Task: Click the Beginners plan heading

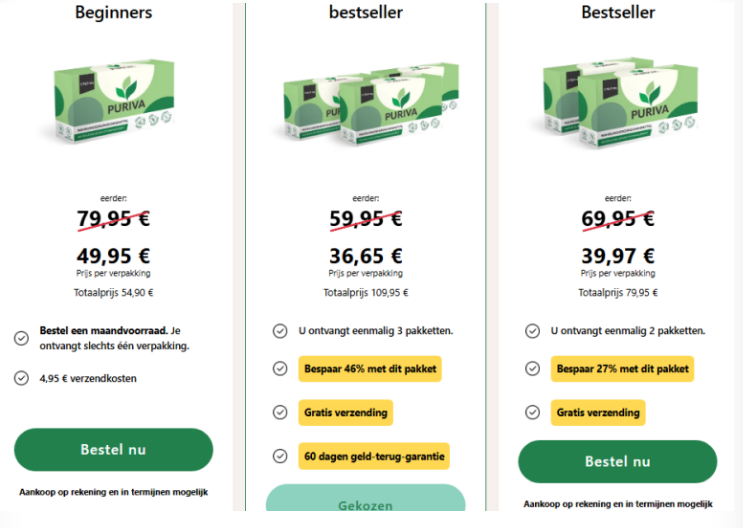Action: tap(112, 13)
